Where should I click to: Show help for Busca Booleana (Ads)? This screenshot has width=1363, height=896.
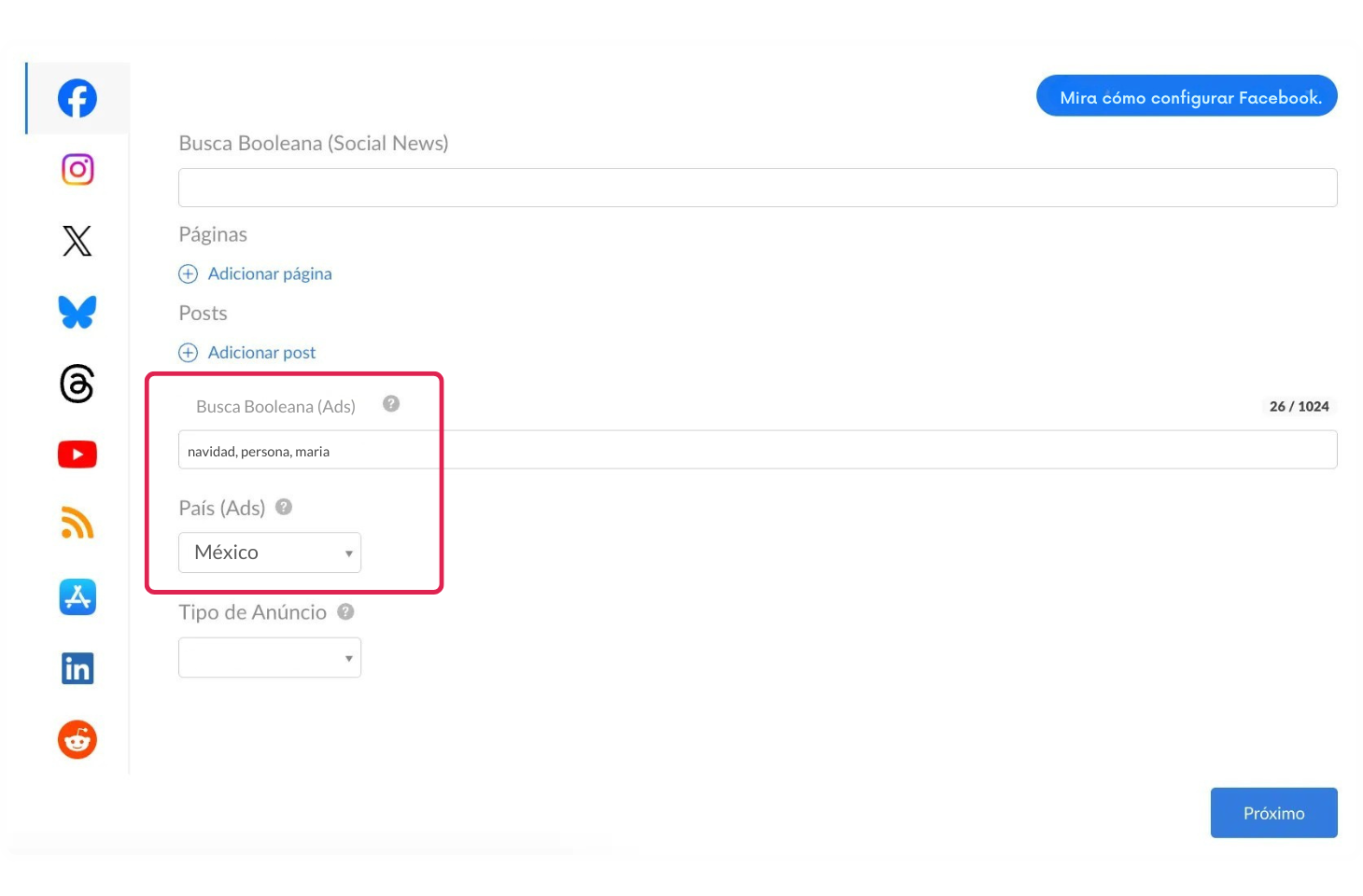click(x=391, y=404)
